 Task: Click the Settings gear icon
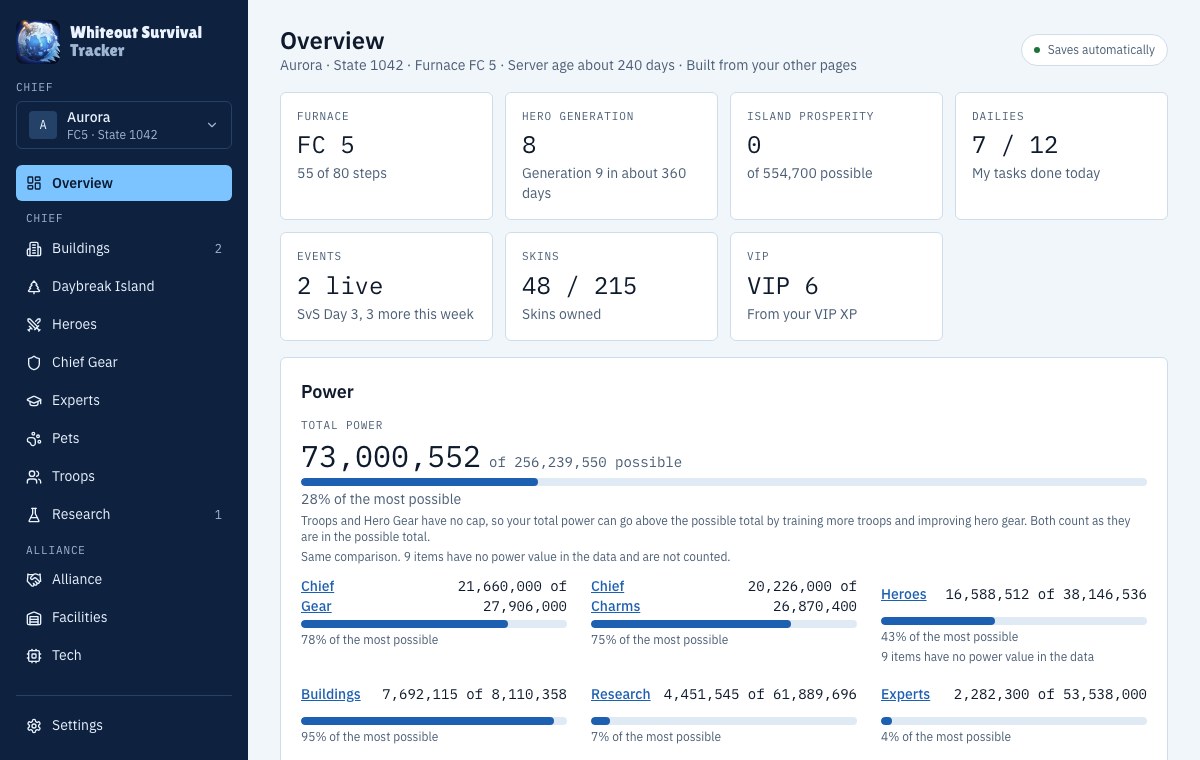pos(34,725)
